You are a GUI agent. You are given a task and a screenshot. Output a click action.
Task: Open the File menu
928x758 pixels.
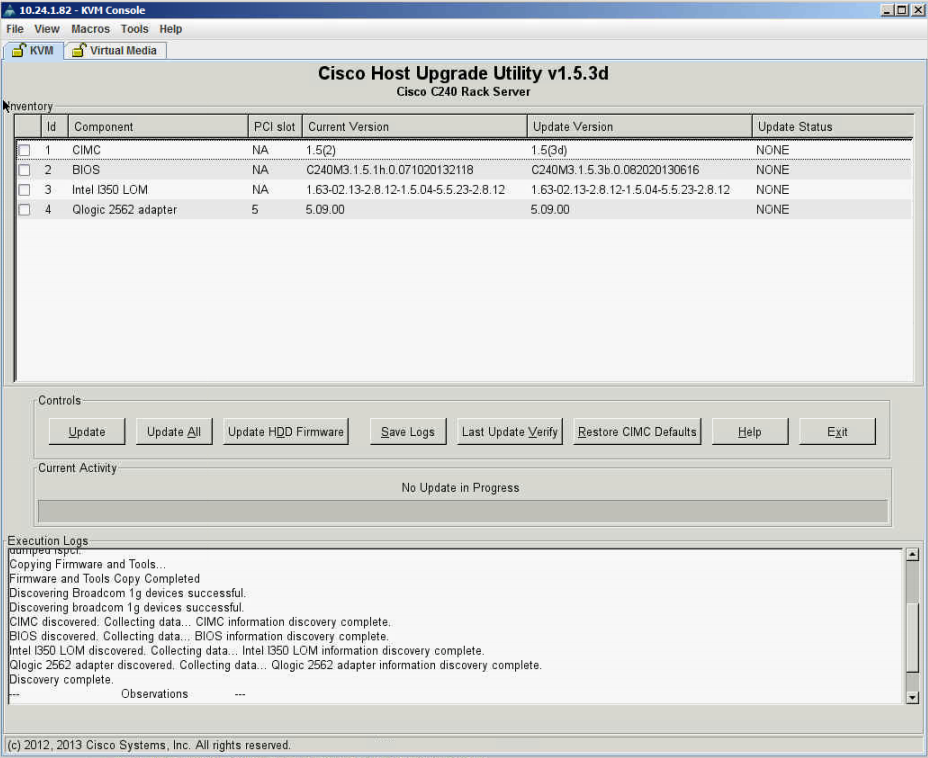point(15,29)
